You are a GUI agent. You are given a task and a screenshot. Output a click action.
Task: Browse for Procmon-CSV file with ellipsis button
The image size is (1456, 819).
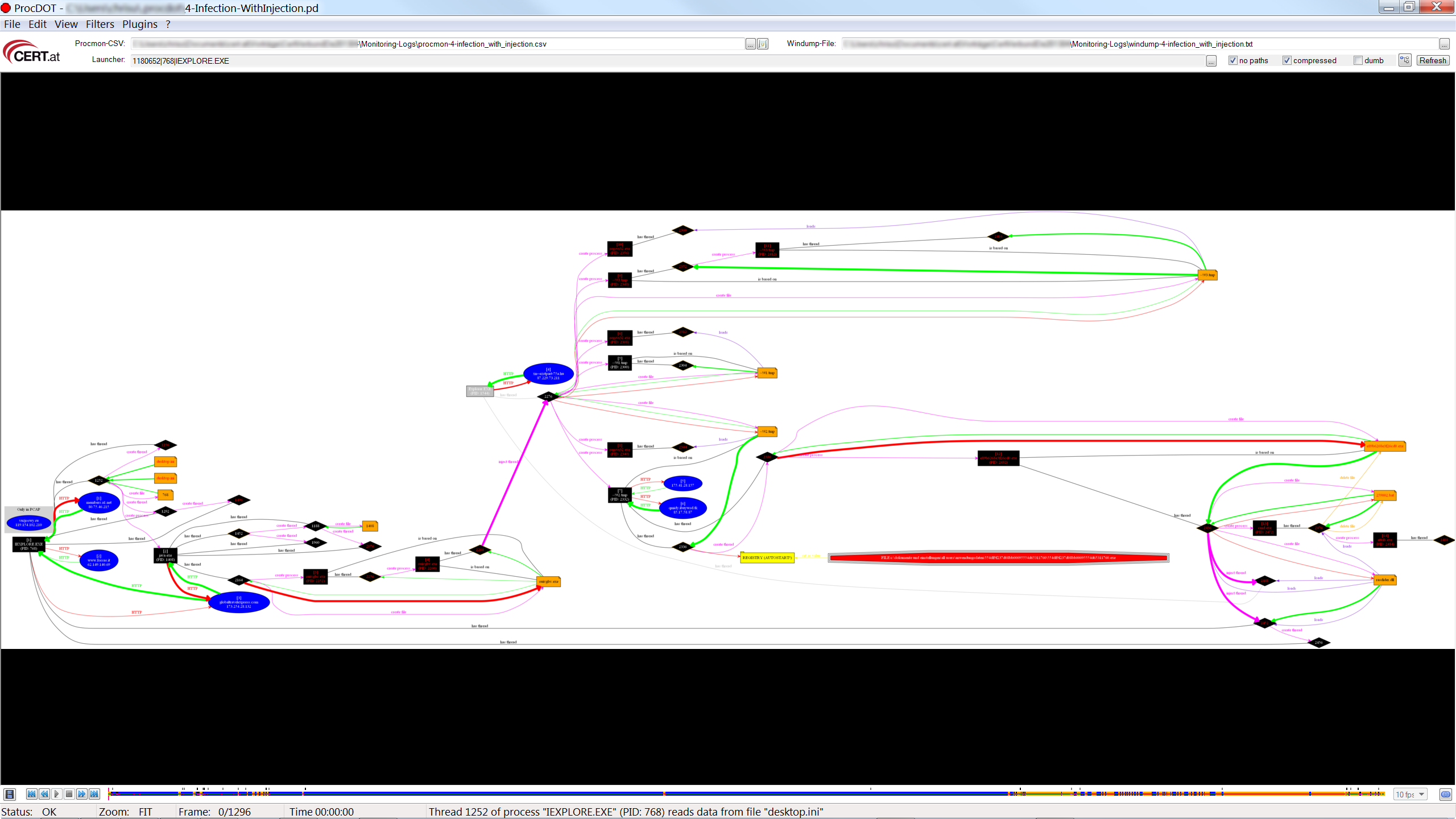[751, 44]
